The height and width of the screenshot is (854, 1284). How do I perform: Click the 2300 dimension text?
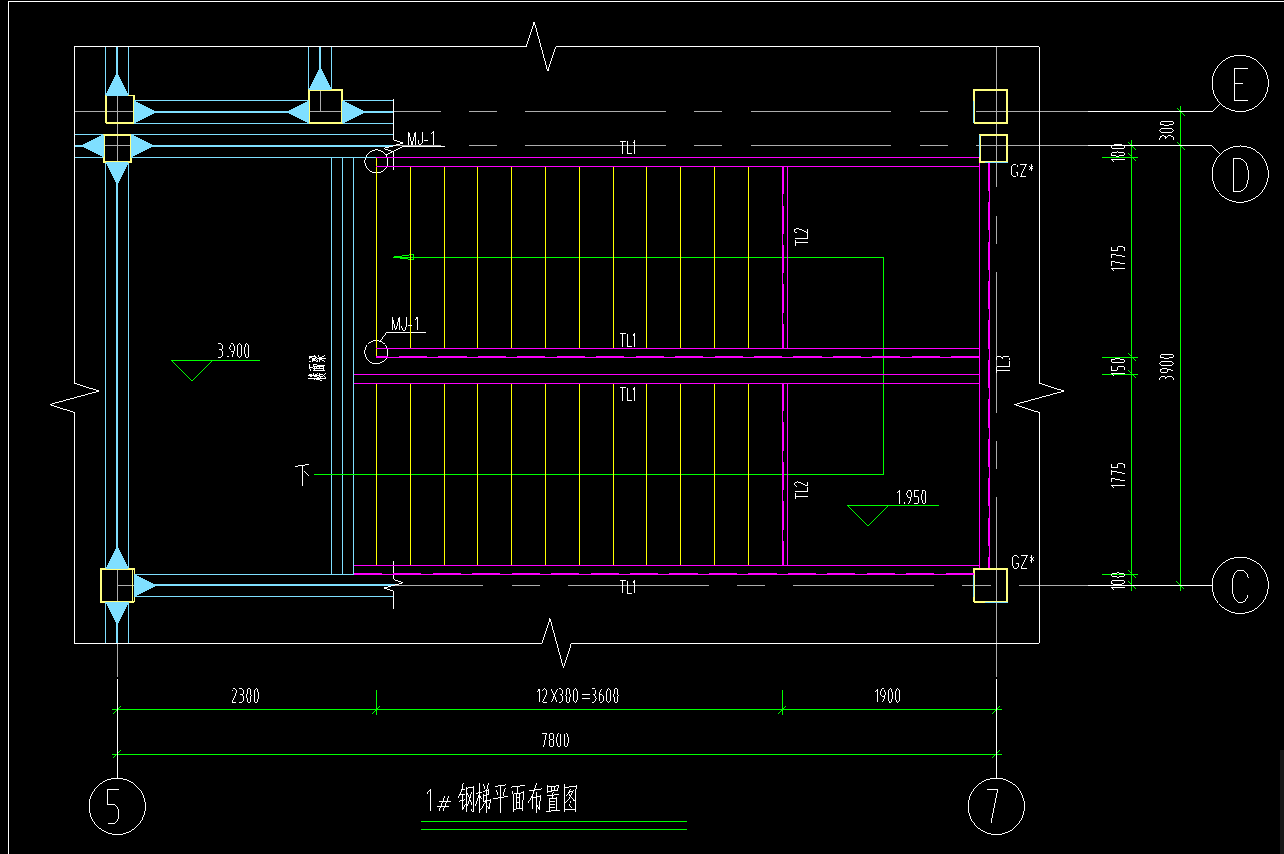245,696
